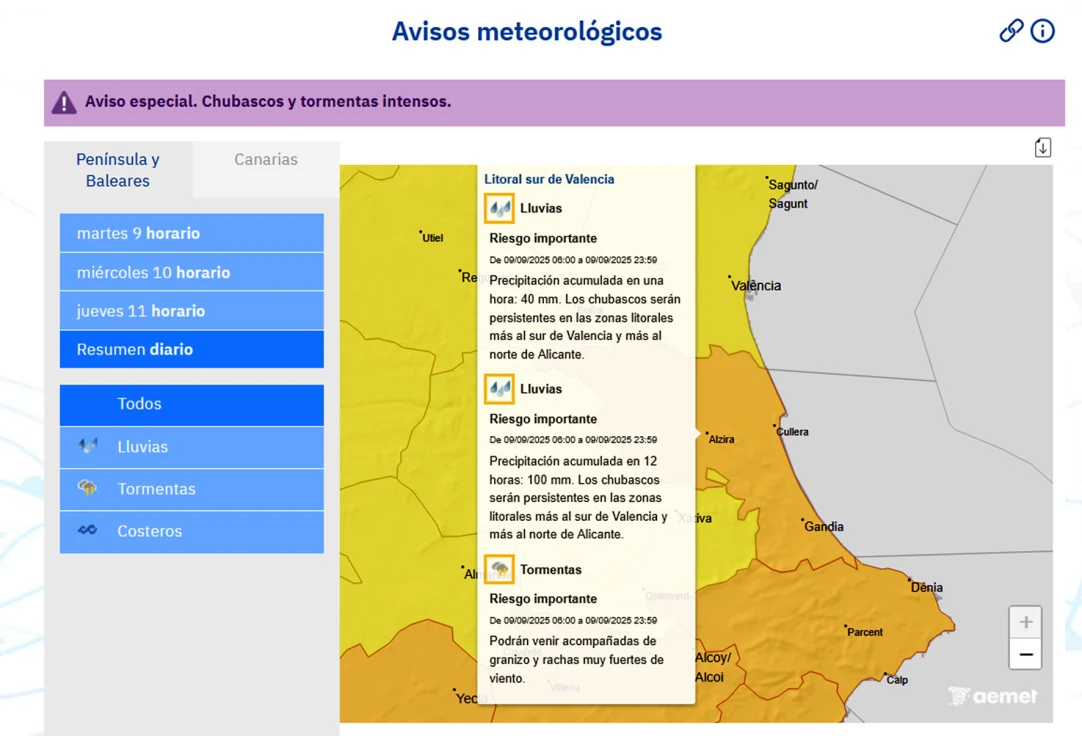This screenshot has width=1082, height=736.
Task: Filter warnings by Costeros
Action: tap(191, 531)
